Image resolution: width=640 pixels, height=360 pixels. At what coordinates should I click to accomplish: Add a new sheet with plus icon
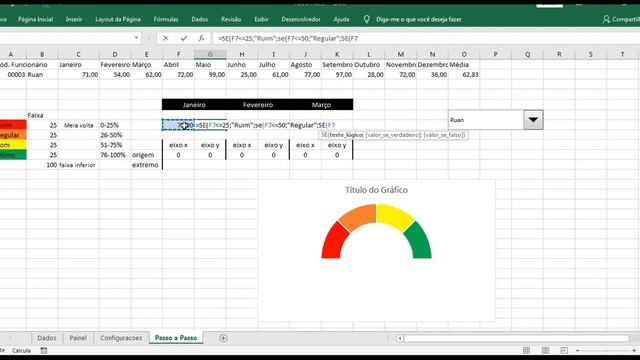223,338
